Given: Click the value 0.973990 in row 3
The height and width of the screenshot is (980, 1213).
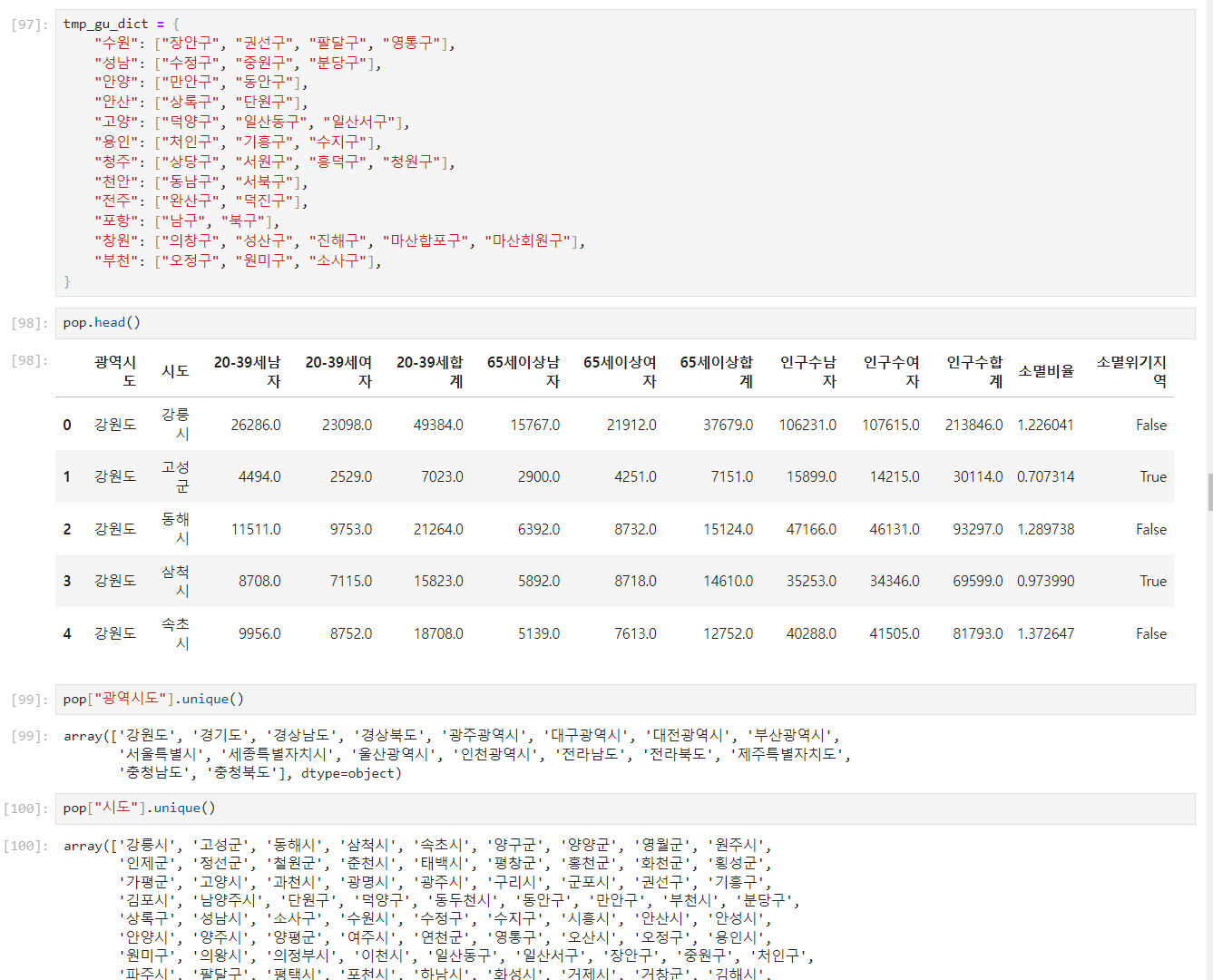Looking at the screenshot, I should [x=1045, y=581].
